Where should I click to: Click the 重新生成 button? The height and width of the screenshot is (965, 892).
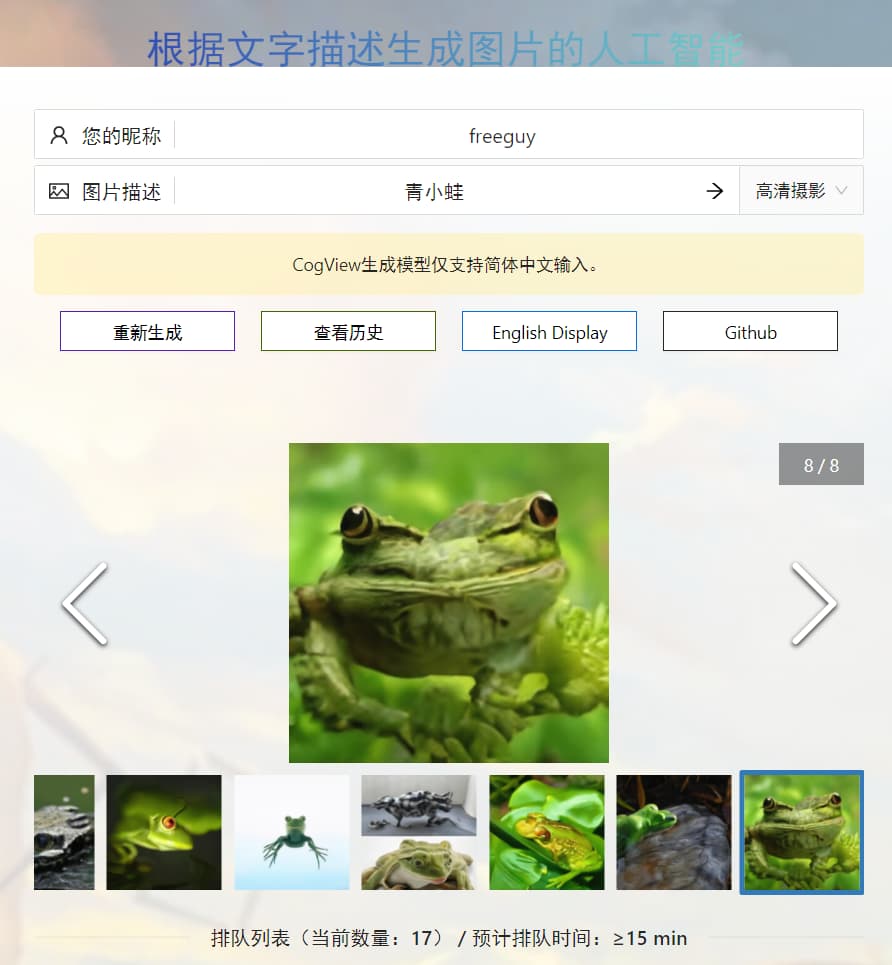click(147, 332)
